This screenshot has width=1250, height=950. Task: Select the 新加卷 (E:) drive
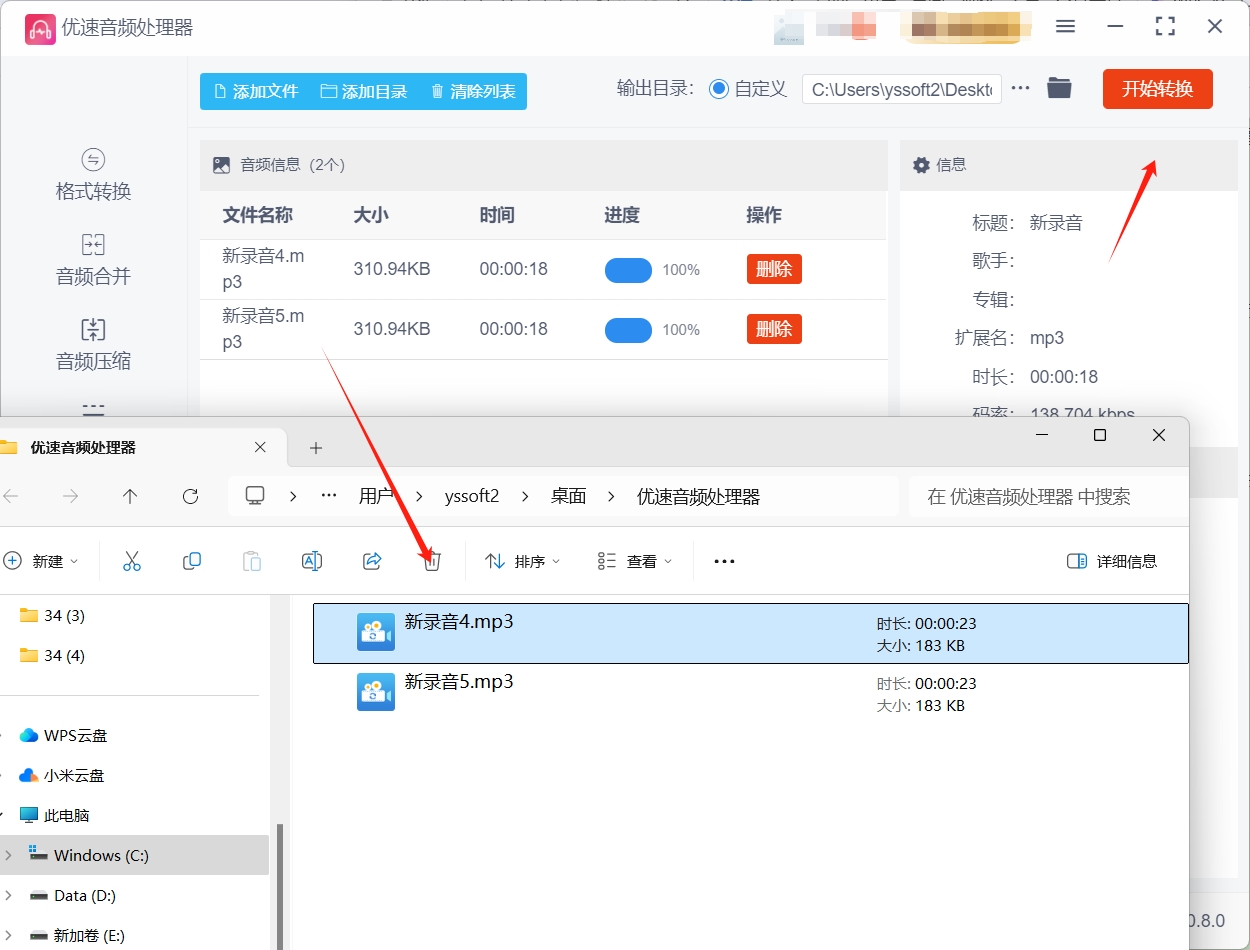point(78,935)
